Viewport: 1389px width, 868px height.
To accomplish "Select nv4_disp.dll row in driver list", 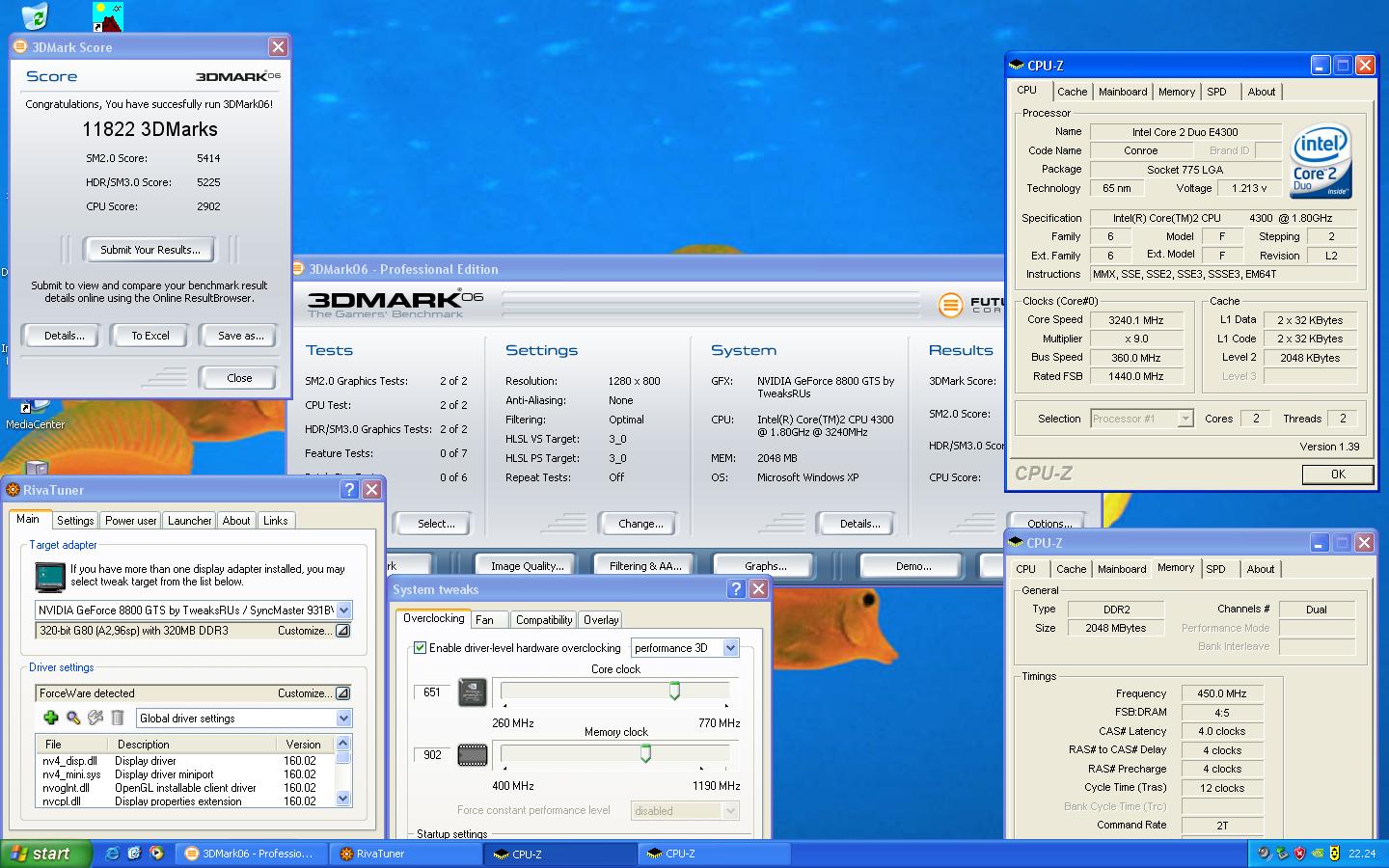I will (x=184, y=761).
